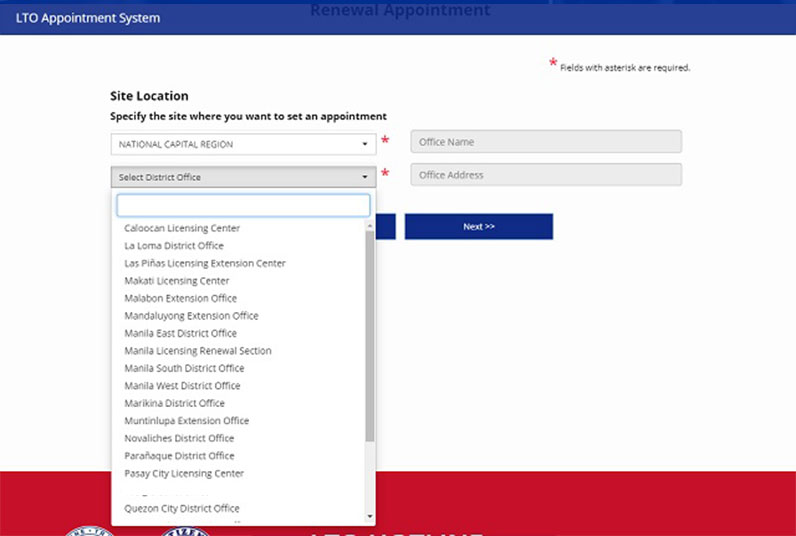Viewport: 796px width, 536px height.
Task: Click the Office Address field
Action: pyautogui.click(x=546, y=175)
